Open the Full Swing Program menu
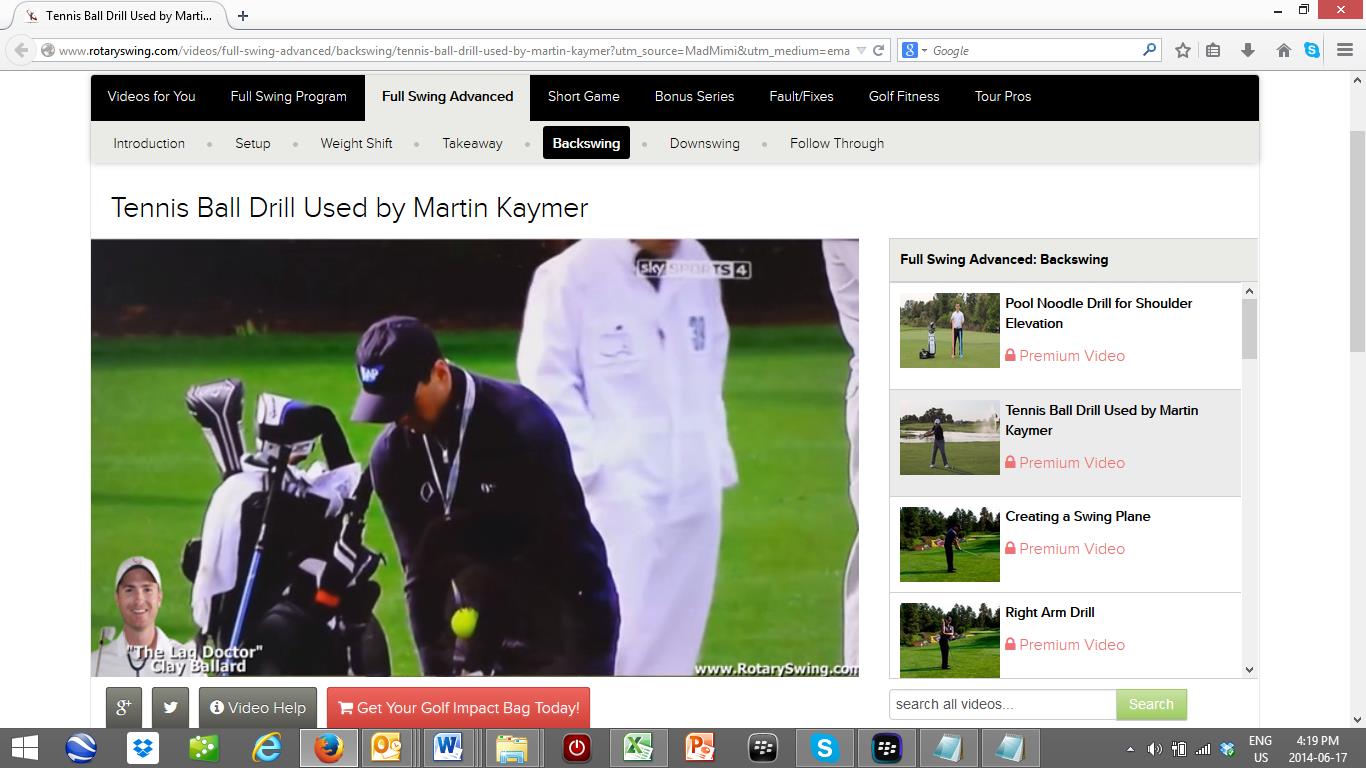1366x768 pixels. (x=289, y=97)
